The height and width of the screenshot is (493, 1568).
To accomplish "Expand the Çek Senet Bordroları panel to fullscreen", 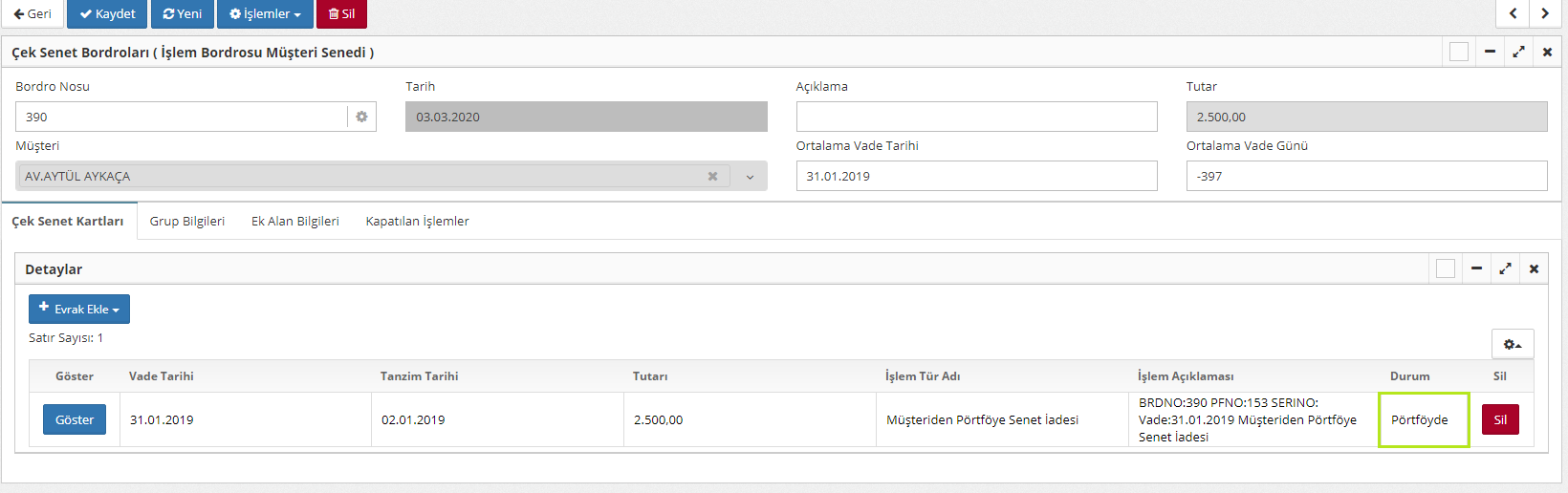I will click(1518, 53).
